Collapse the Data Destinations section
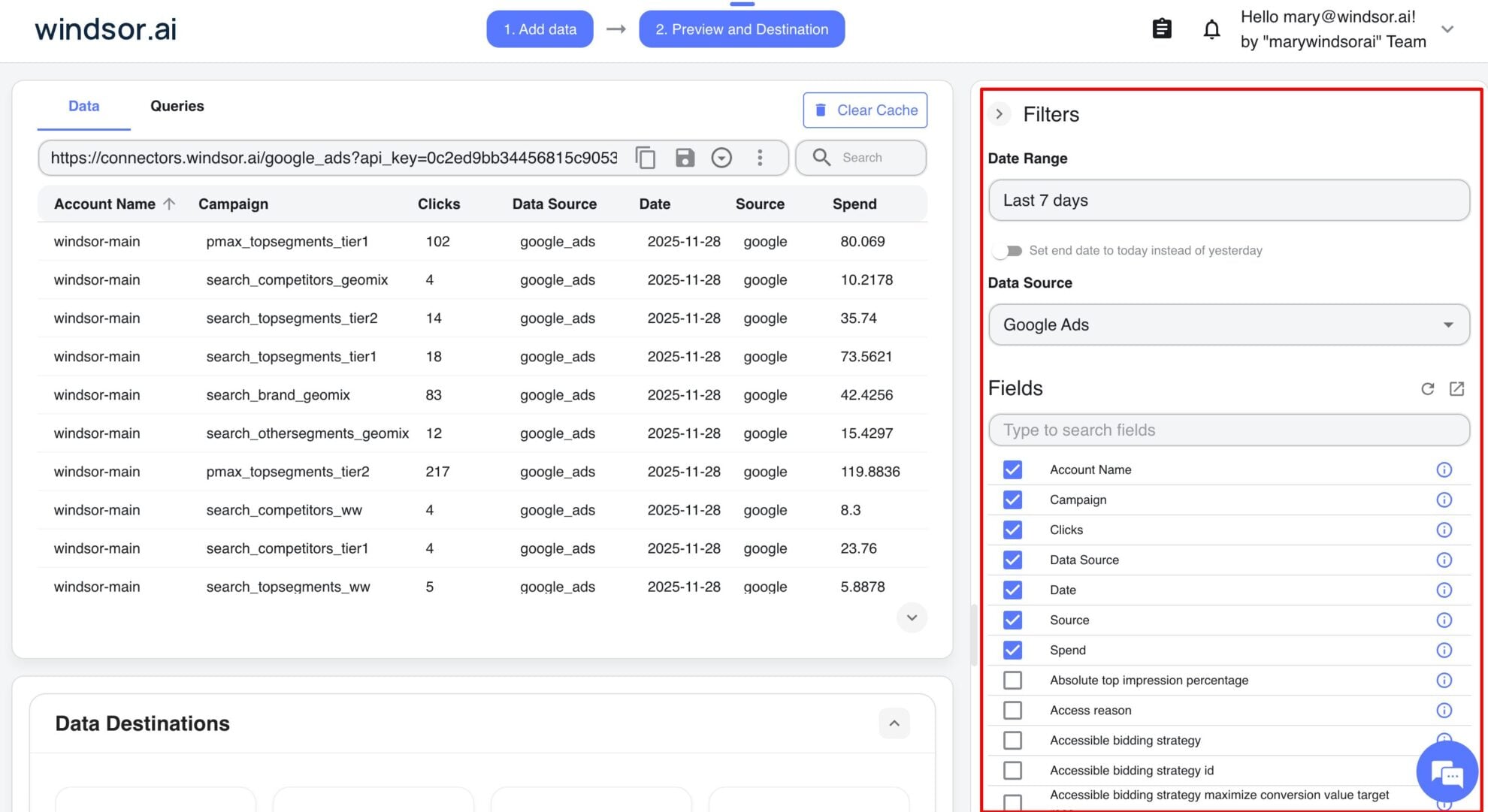1488x812 pixels. [894, 723]
